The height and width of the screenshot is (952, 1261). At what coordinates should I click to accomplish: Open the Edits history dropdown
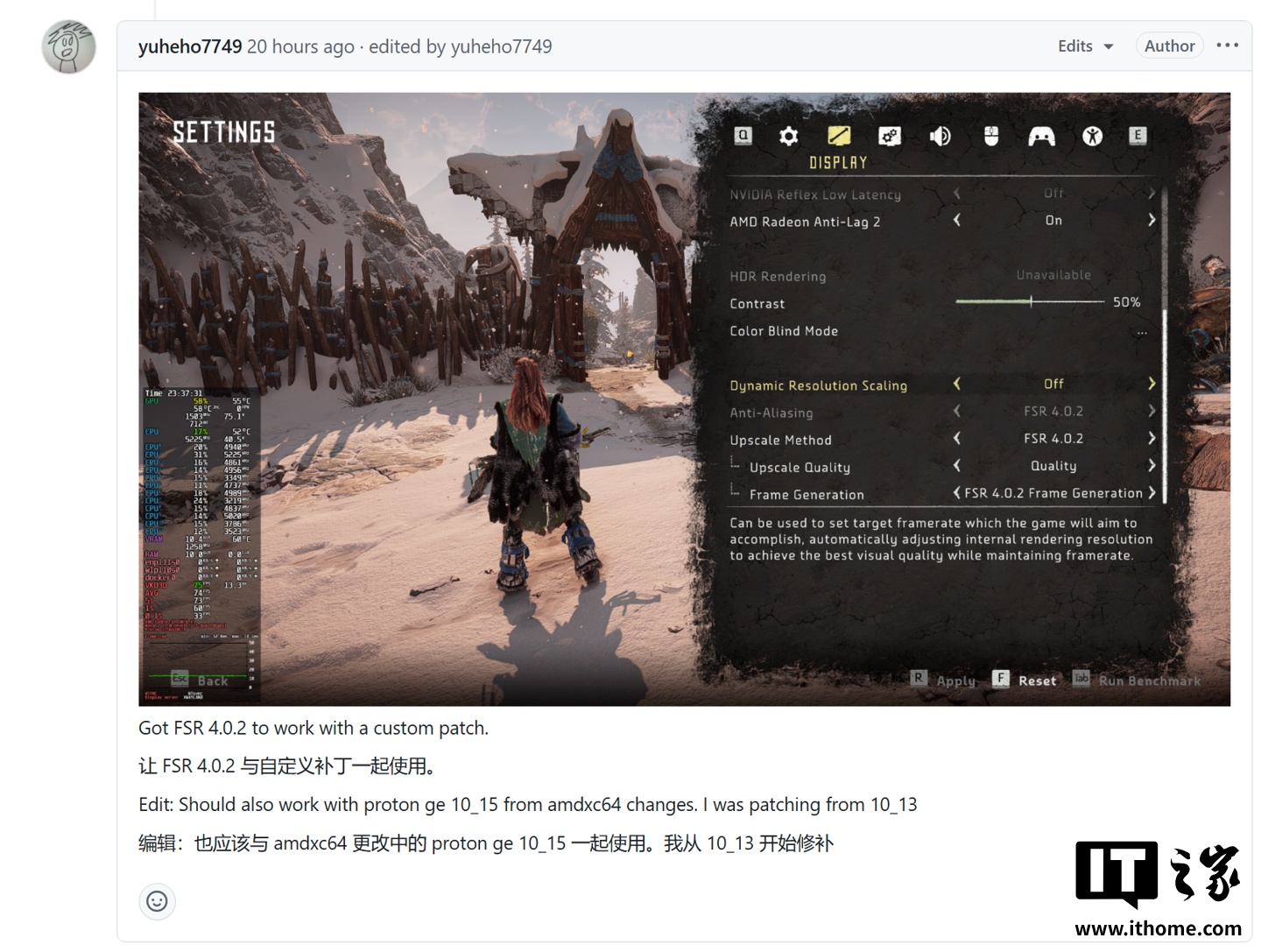tap(1085, 46)
